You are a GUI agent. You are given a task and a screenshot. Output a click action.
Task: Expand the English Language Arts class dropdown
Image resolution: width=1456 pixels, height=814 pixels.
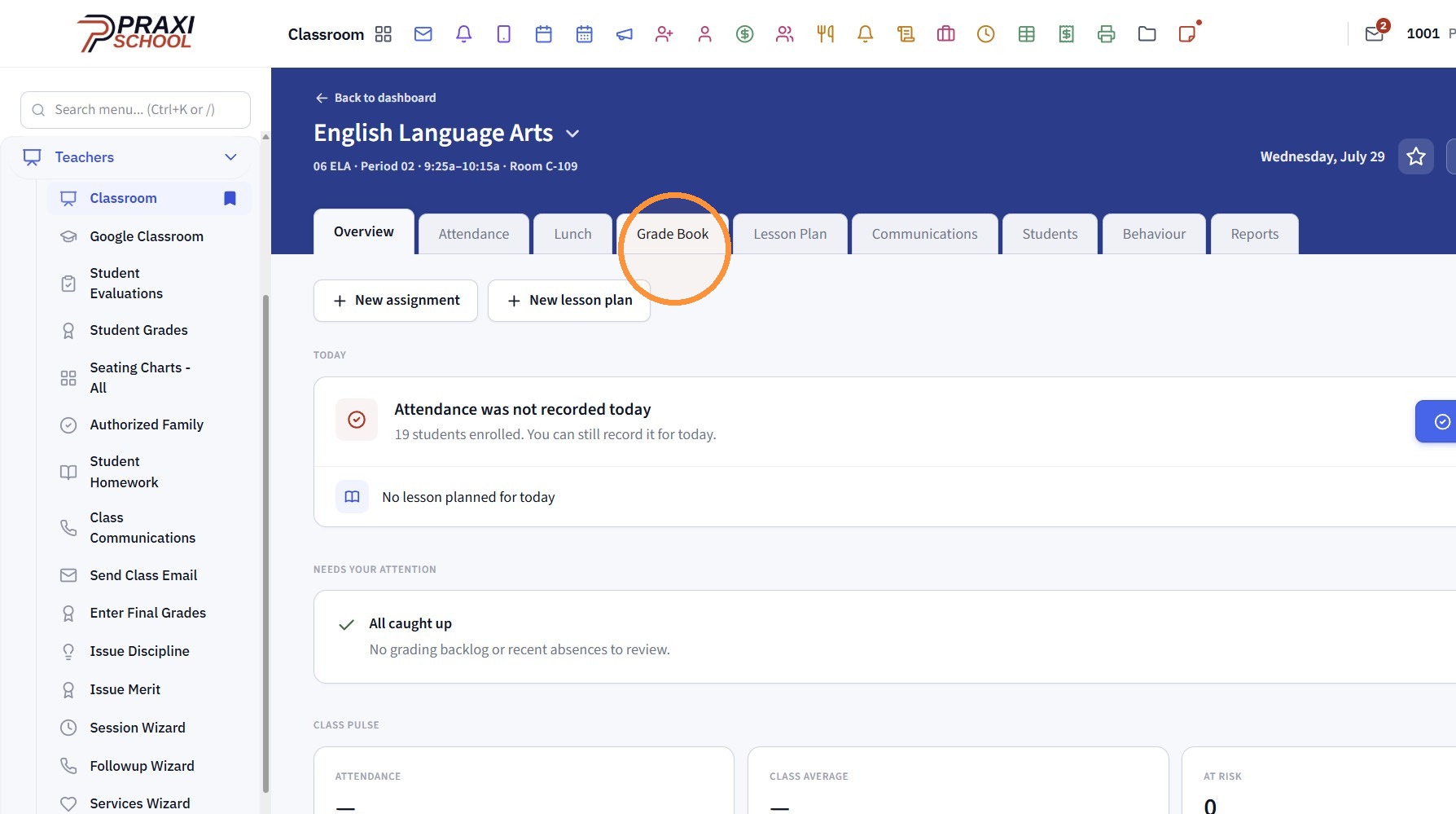572,134
